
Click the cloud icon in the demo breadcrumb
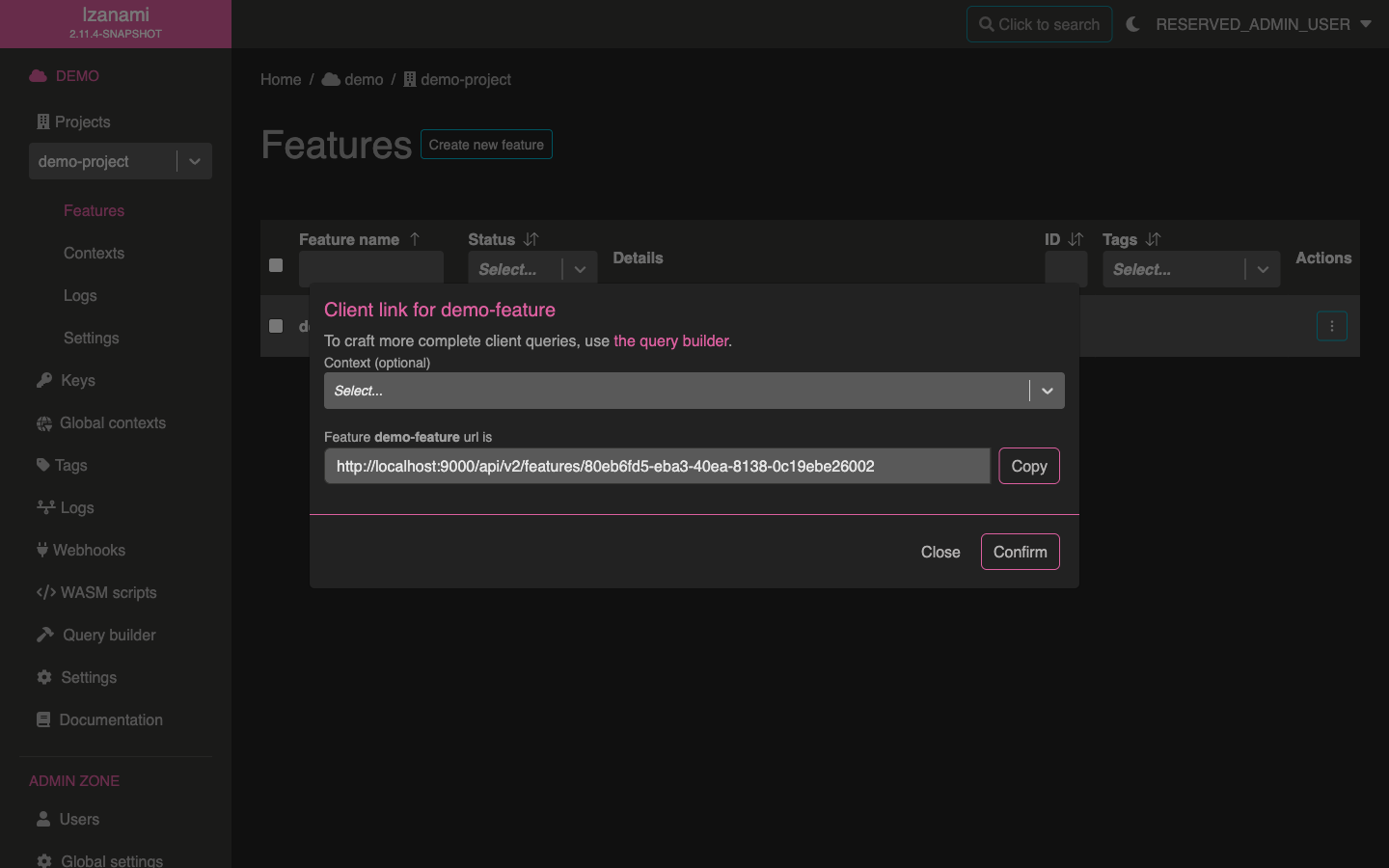[x=331, y=79]
